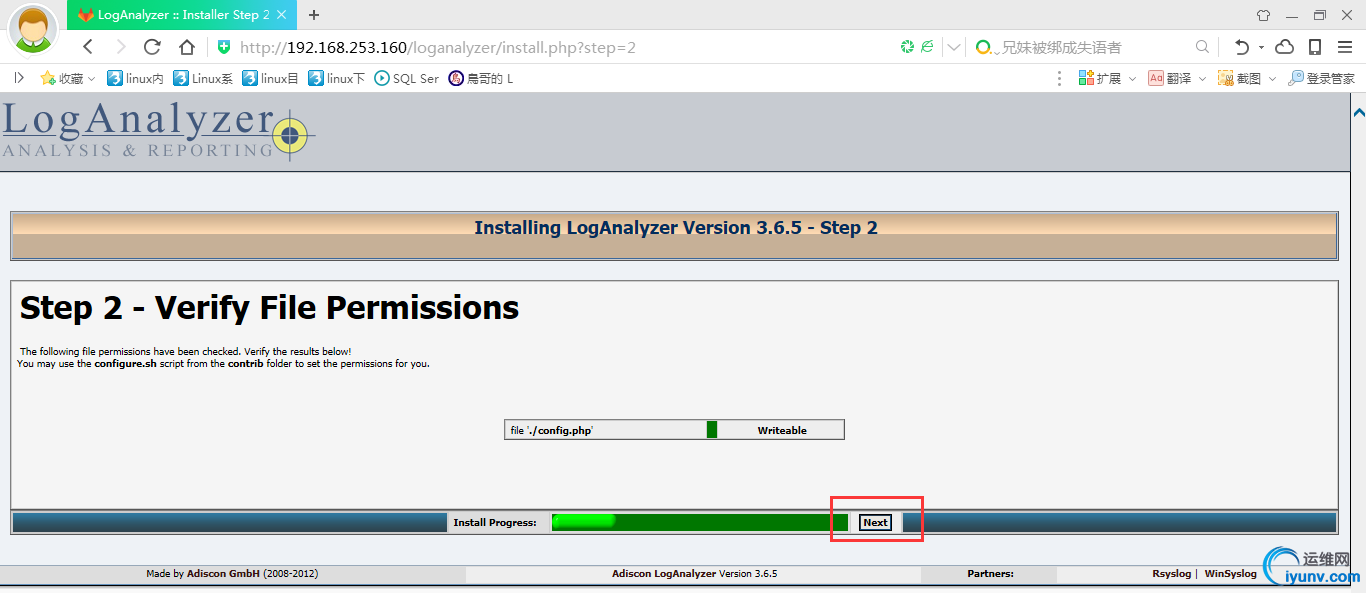Go back to the previous page
Screen dimensions: 1366x593
88,47
